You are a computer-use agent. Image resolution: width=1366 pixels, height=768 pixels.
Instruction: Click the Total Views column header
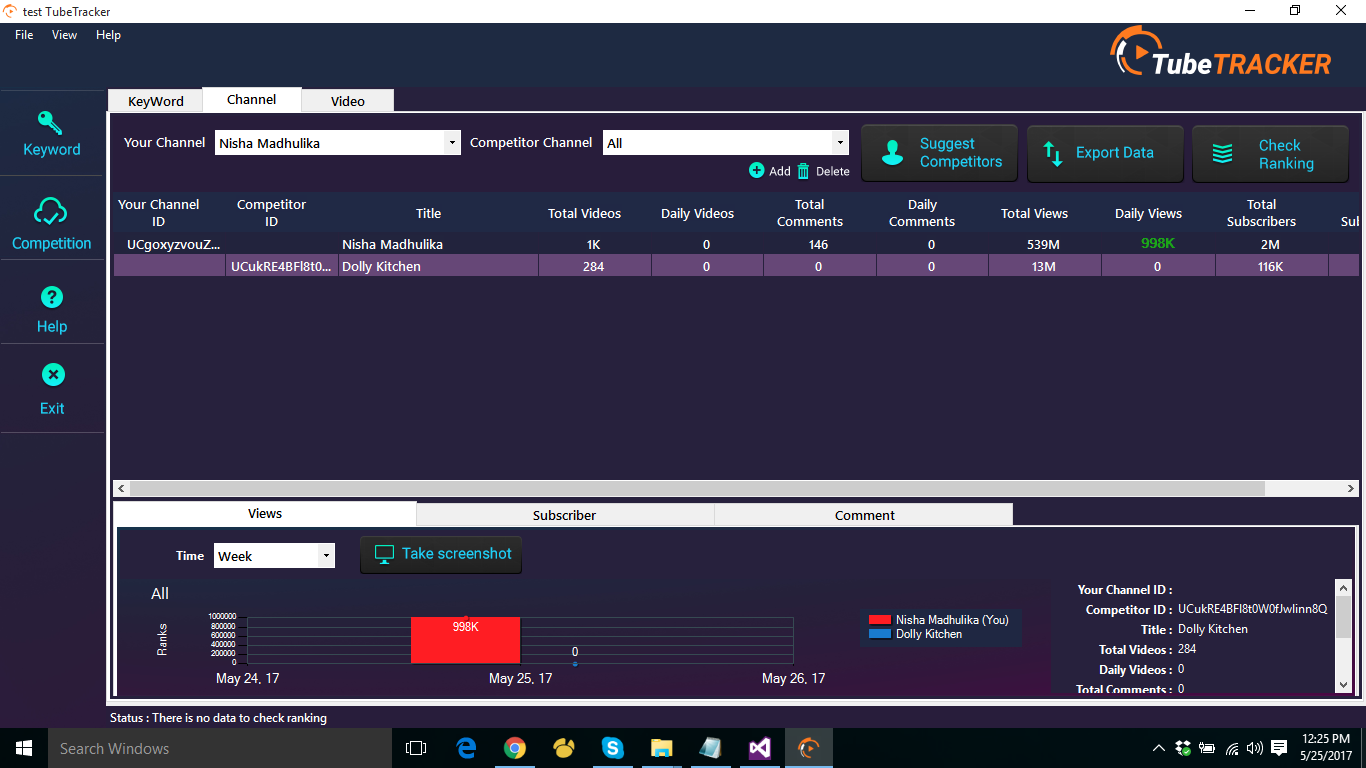click(1034, 213)
